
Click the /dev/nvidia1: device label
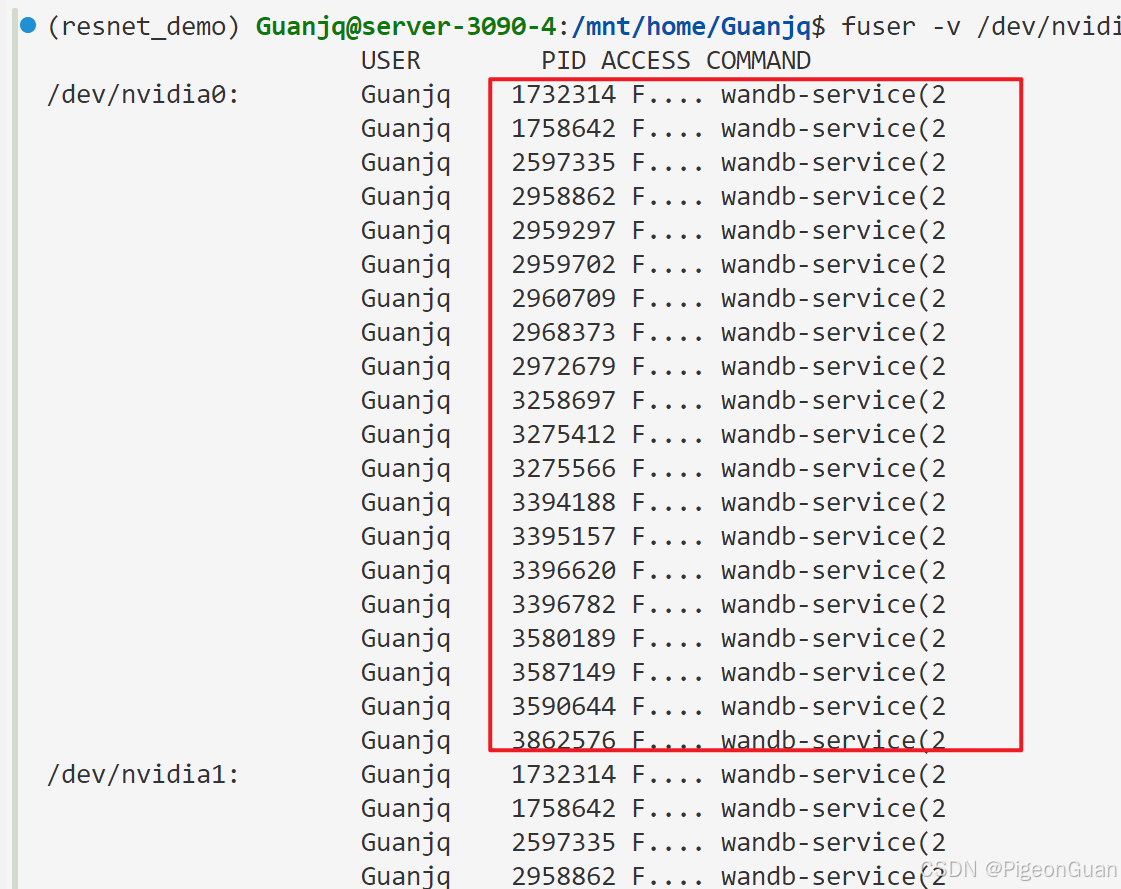click(x=143, y=775)
